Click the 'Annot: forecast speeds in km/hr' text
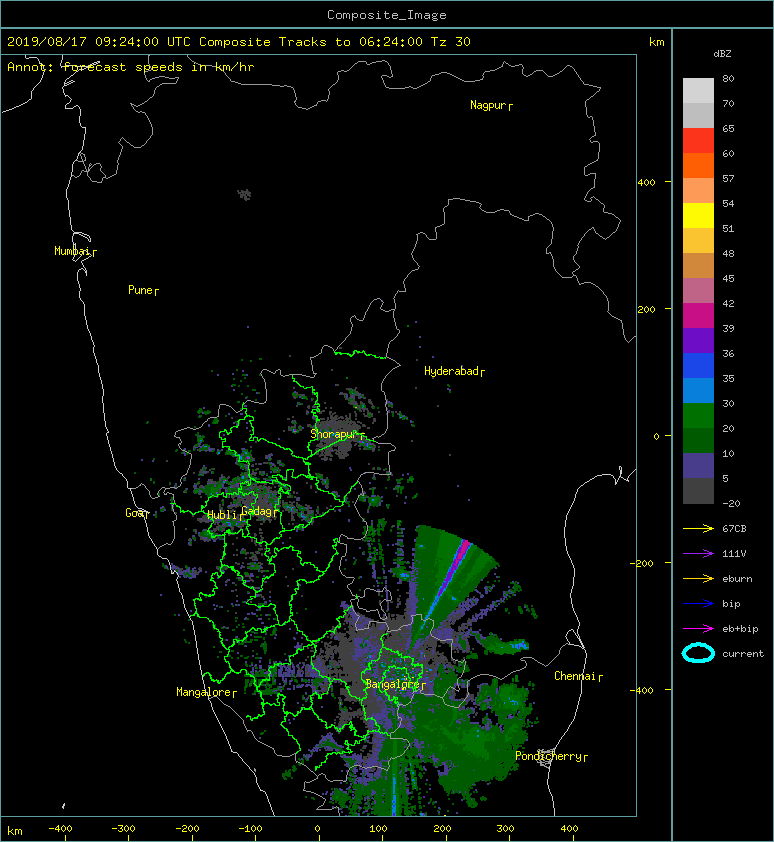Image resolution: width=774 pixels, height=842 pixels. click(x=131, y=67)
